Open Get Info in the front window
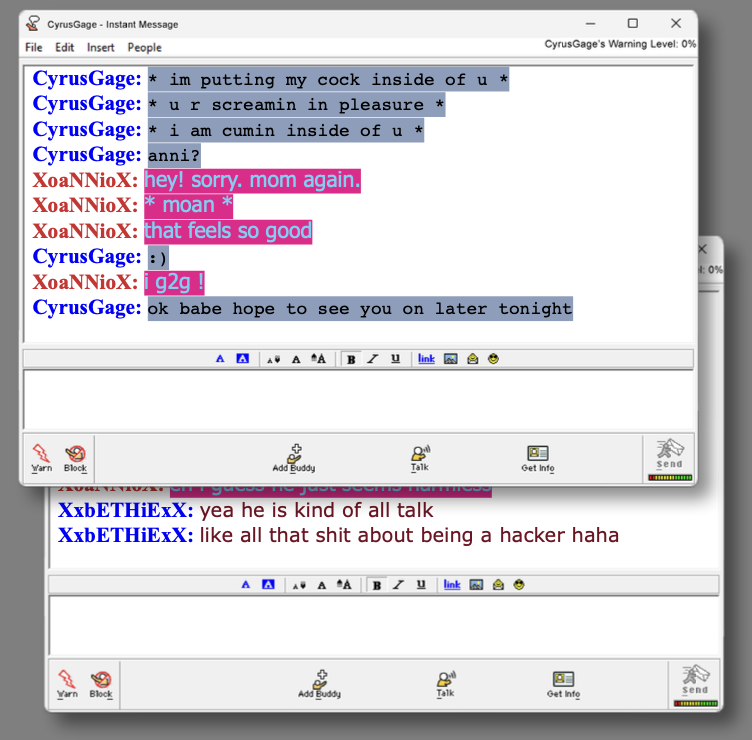Viewport: 752px width, 740px height. 537,457
